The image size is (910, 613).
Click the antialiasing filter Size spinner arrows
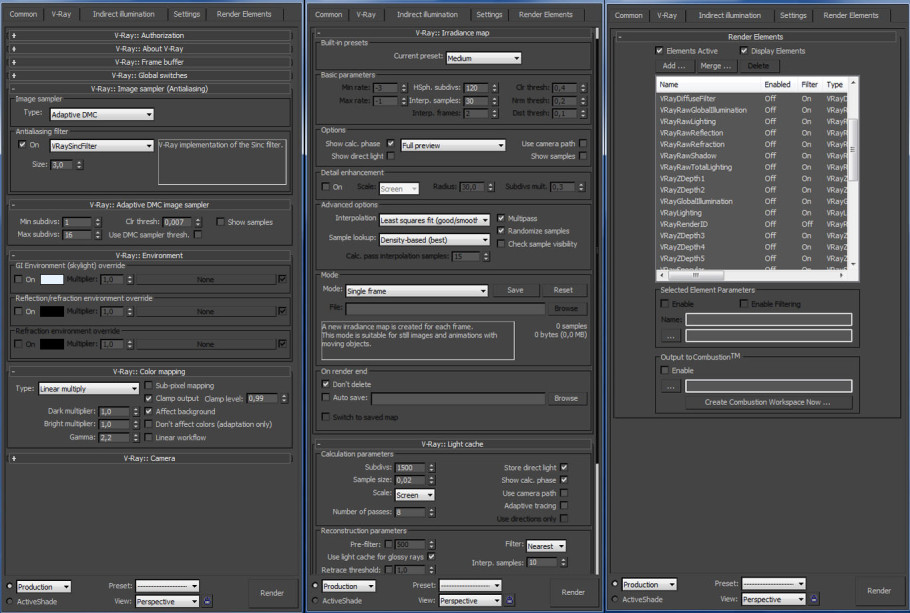80,165
